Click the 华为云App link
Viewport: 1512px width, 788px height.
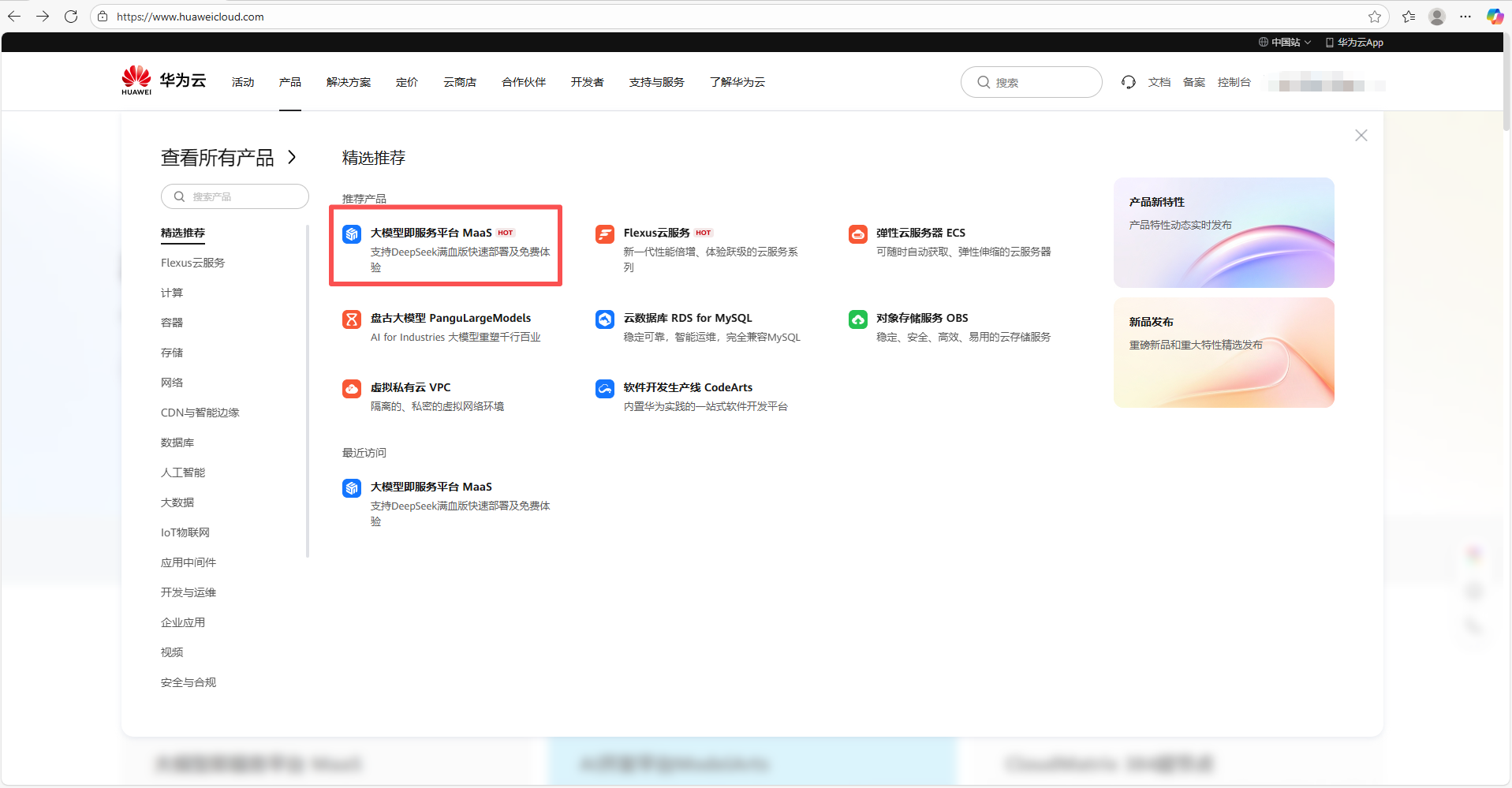pos(1354,43)
